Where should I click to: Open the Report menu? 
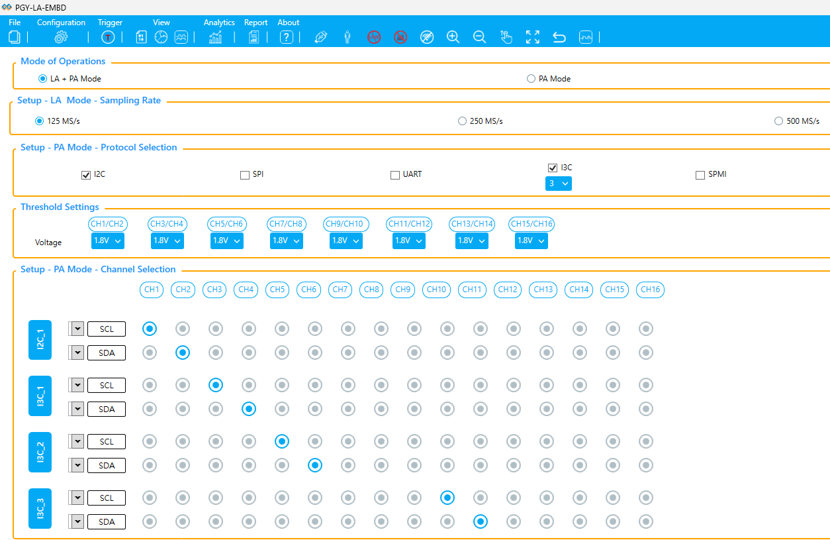[x=256, y=22]
